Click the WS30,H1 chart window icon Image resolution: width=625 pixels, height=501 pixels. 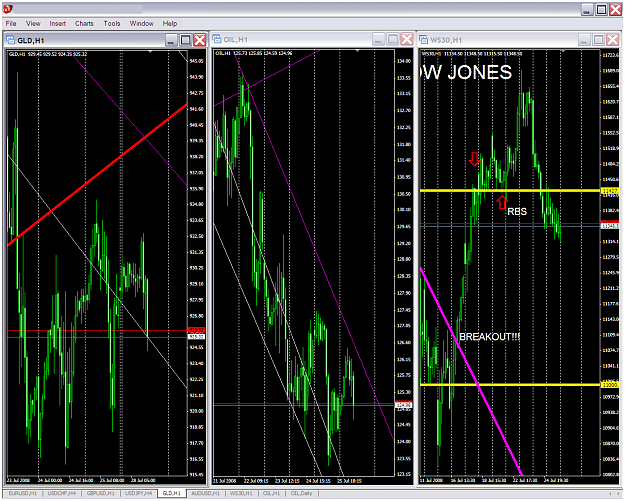click(423, 39)
